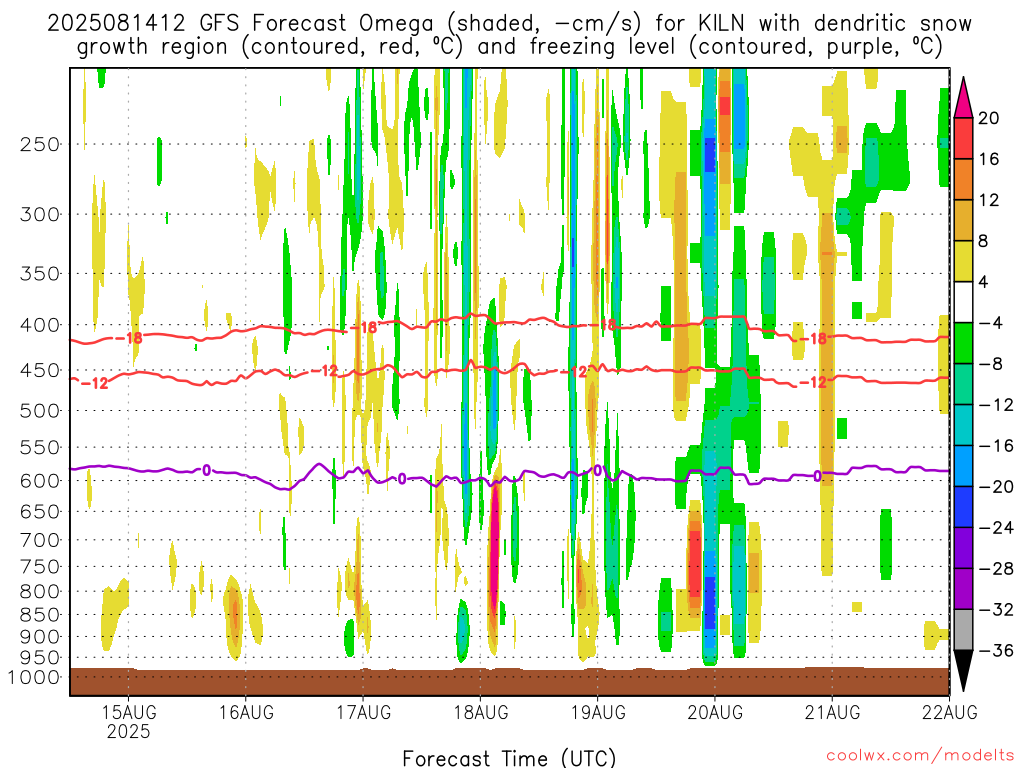Click the 17AUG date label
Screen dimensions: 1024x768
(364, 712)
